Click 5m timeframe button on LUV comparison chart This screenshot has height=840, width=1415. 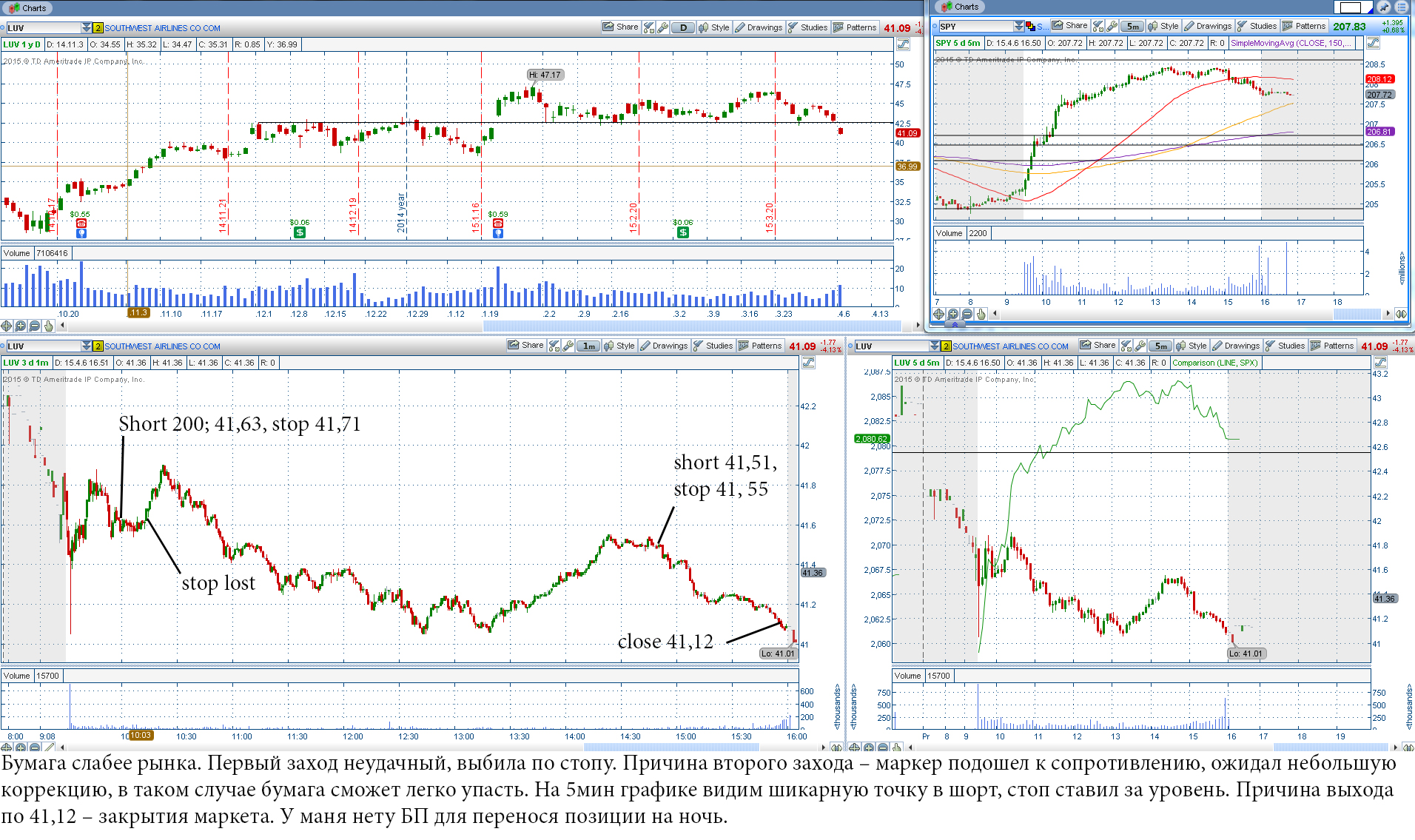[1160, 346]
